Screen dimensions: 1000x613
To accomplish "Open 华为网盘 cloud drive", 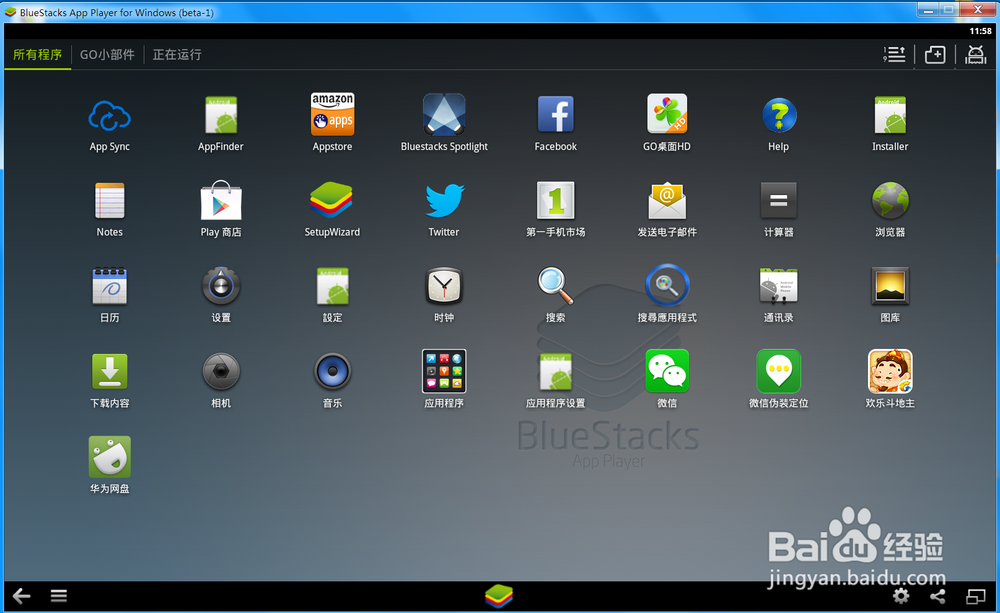I will [110, 457].
